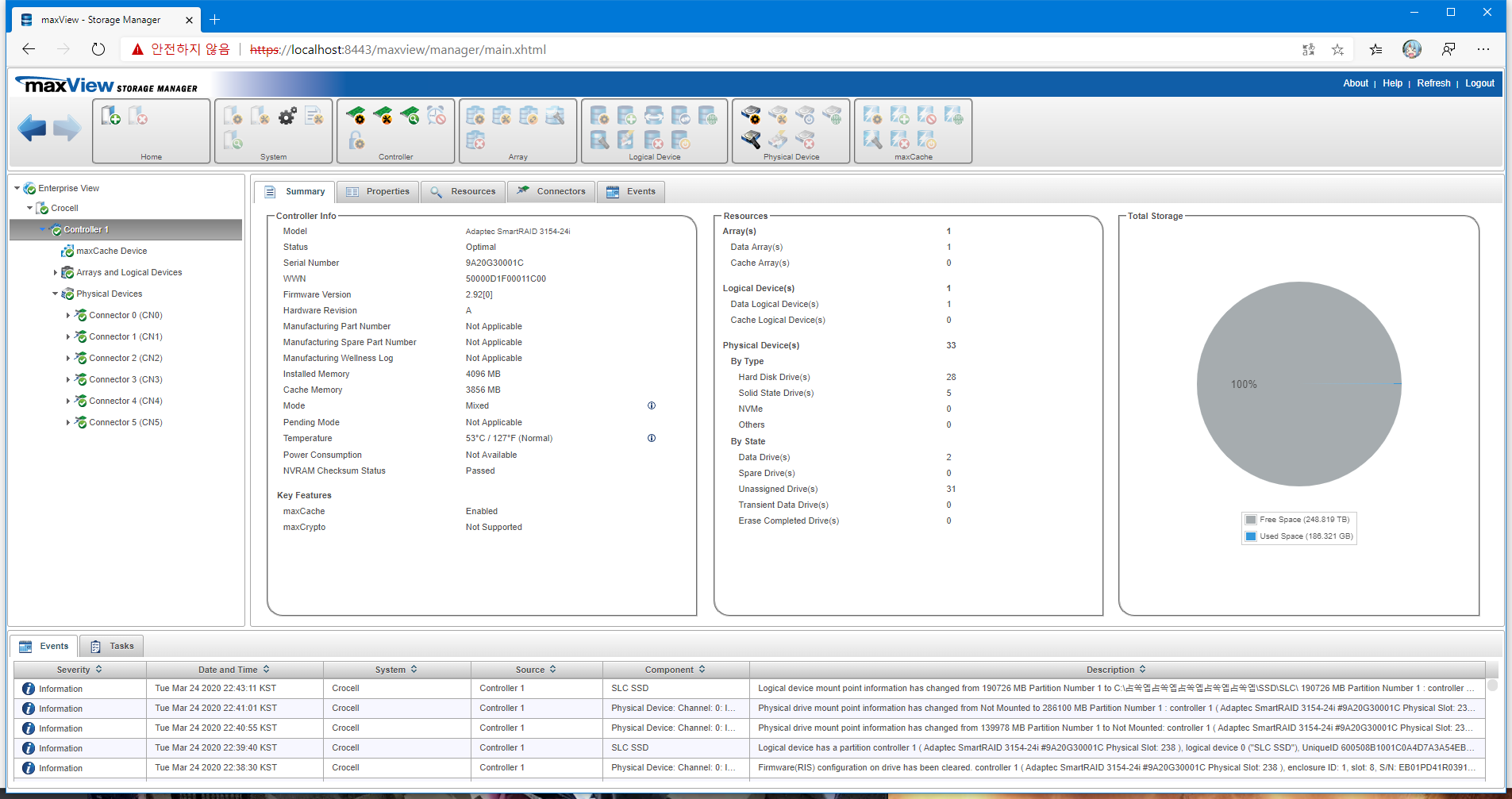
Task: Click controller card with magnifier rescan icon
Action: (410, 117)
